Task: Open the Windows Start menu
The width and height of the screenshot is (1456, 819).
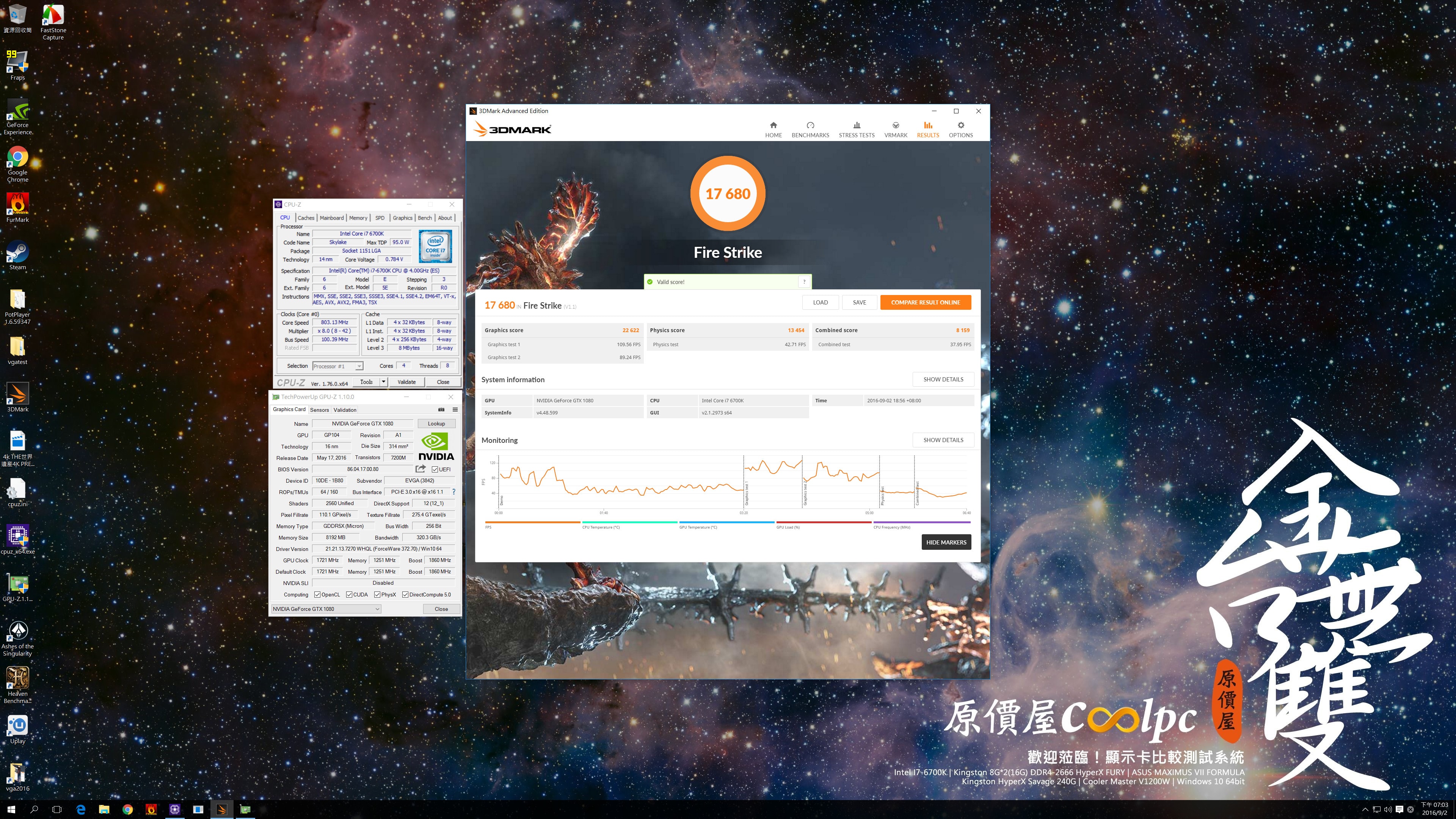Action: click(11, 810)
